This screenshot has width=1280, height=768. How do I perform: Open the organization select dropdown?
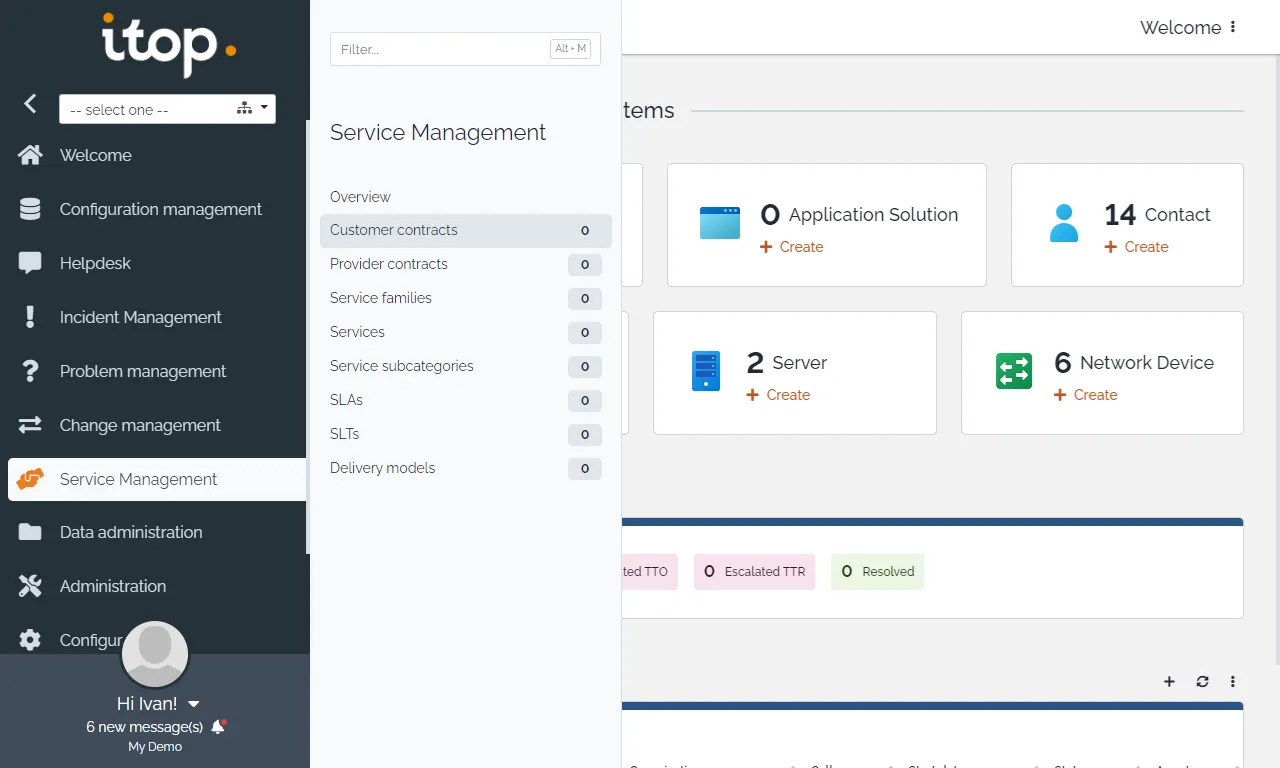point(167,109)
